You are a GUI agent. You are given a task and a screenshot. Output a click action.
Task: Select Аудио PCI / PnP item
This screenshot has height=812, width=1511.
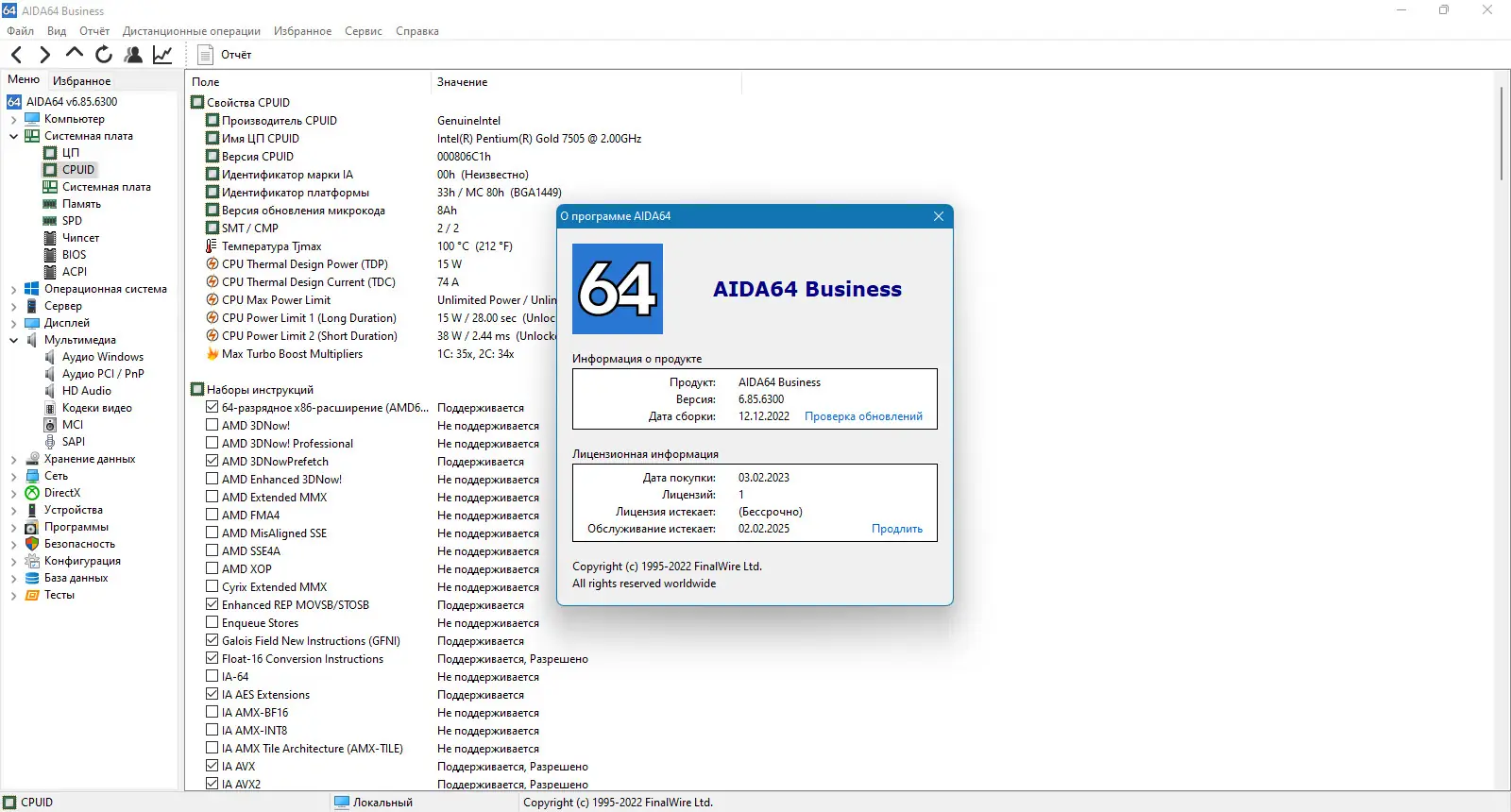click(x=103, y=374)
